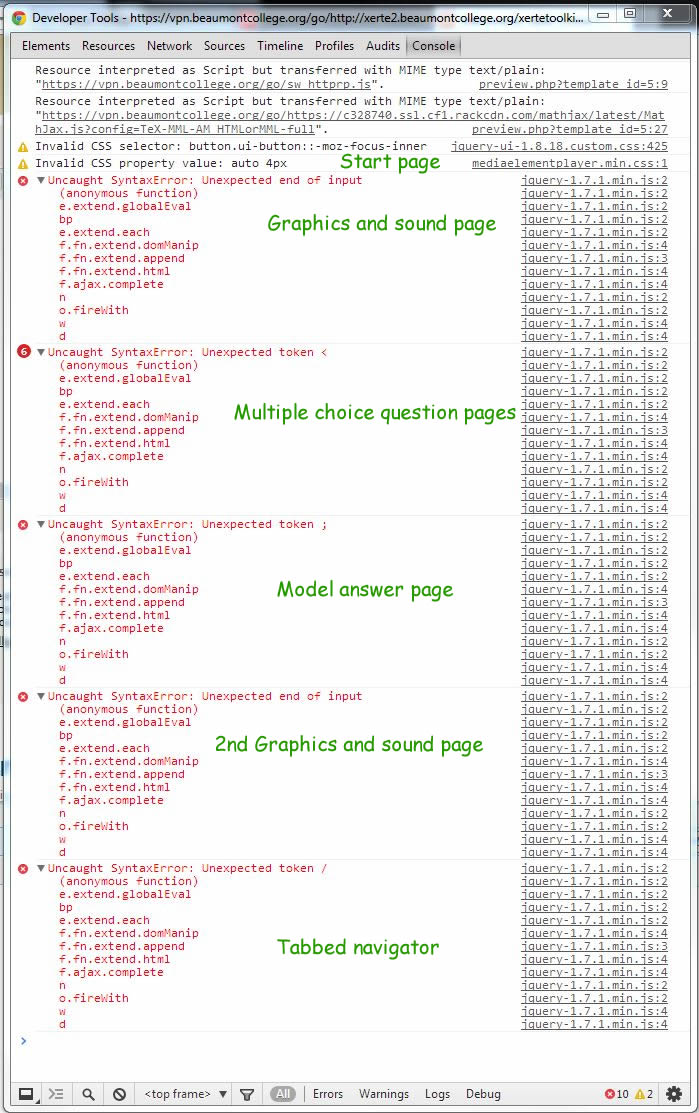Show console via the multiline prompt icon

(x=56, y=1094)
